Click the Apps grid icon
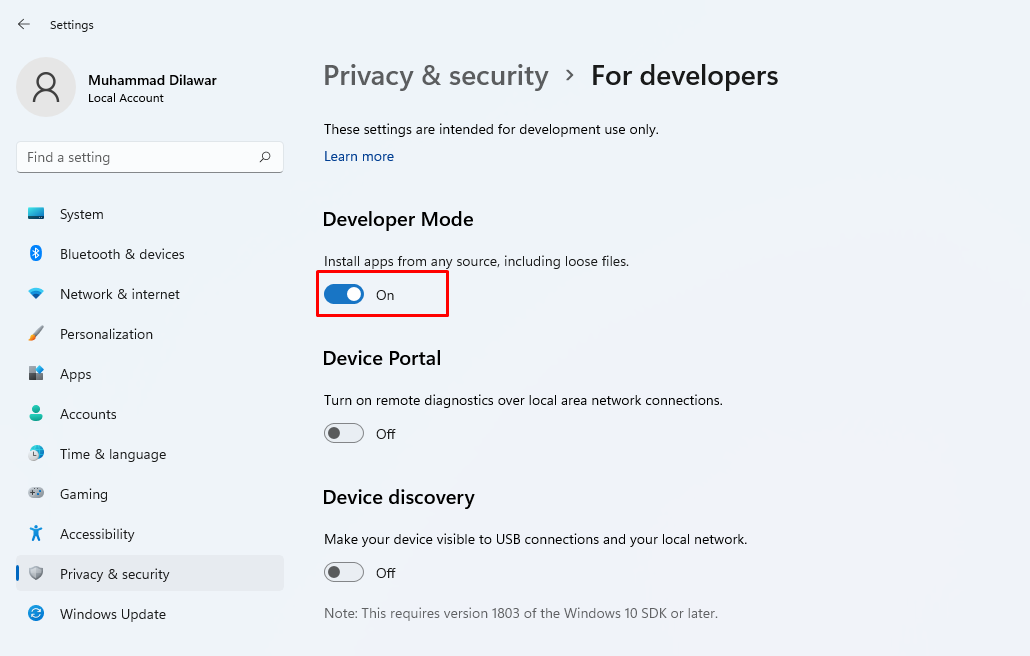The width and height of the screenshot is (1030, 656). click(36, 374)
